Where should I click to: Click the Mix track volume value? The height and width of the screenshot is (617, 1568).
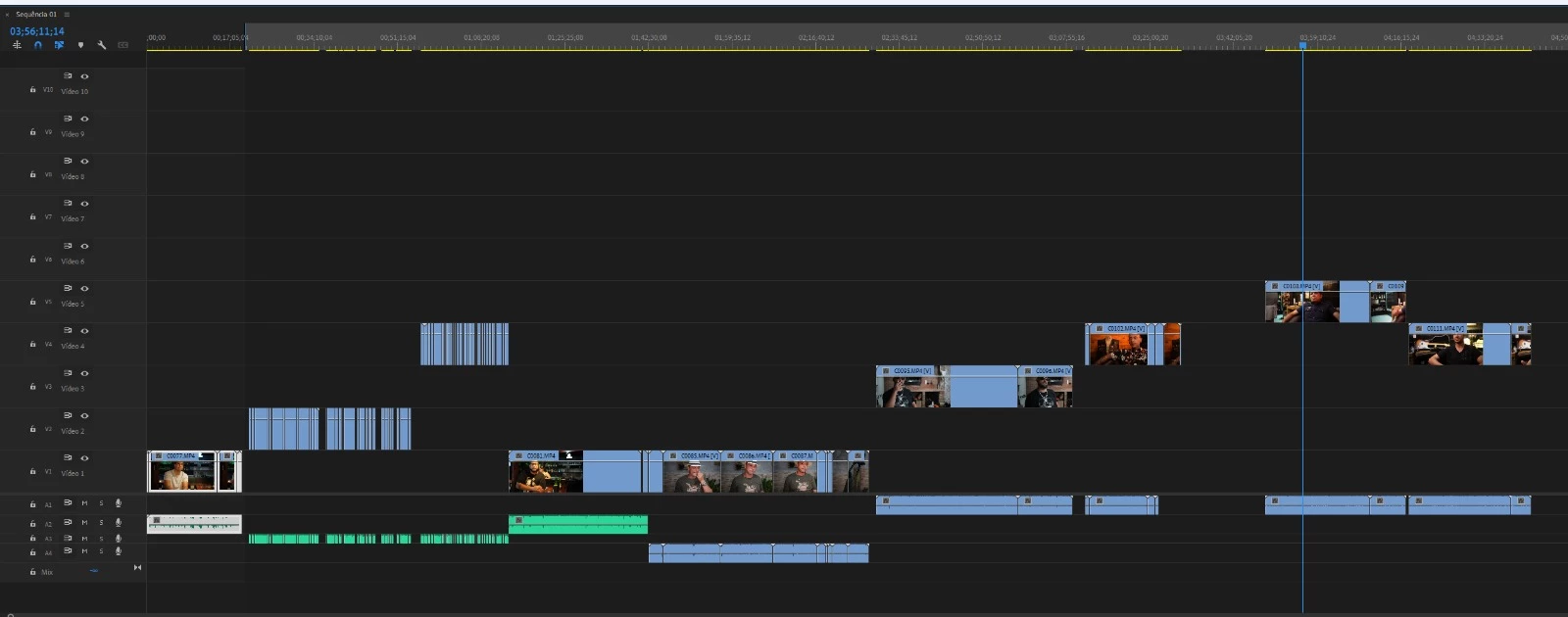pyautogui.click(x=94, y=571)
